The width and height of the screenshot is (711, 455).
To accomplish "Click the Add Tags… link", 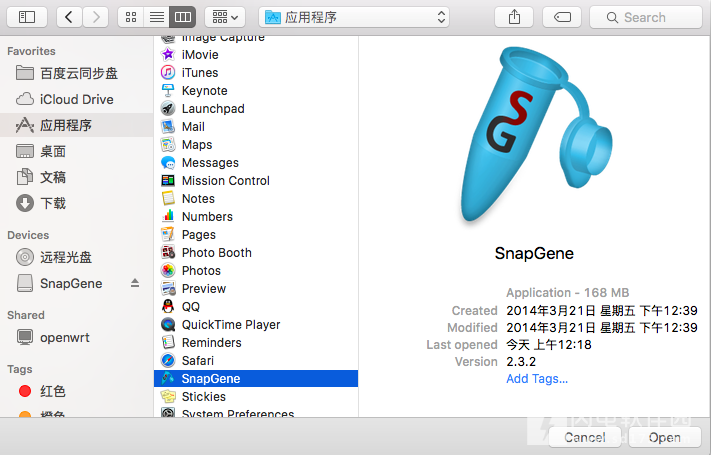I will click(537, 379).
